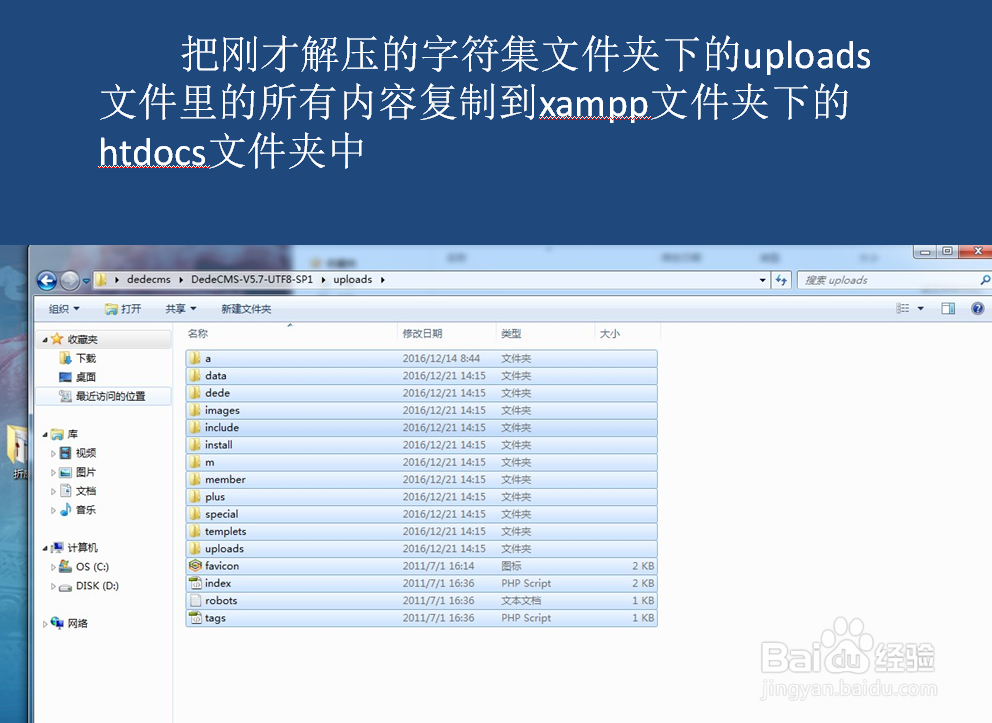Select the install folder icon
992x723 pixels.
(x=195, y=445)
